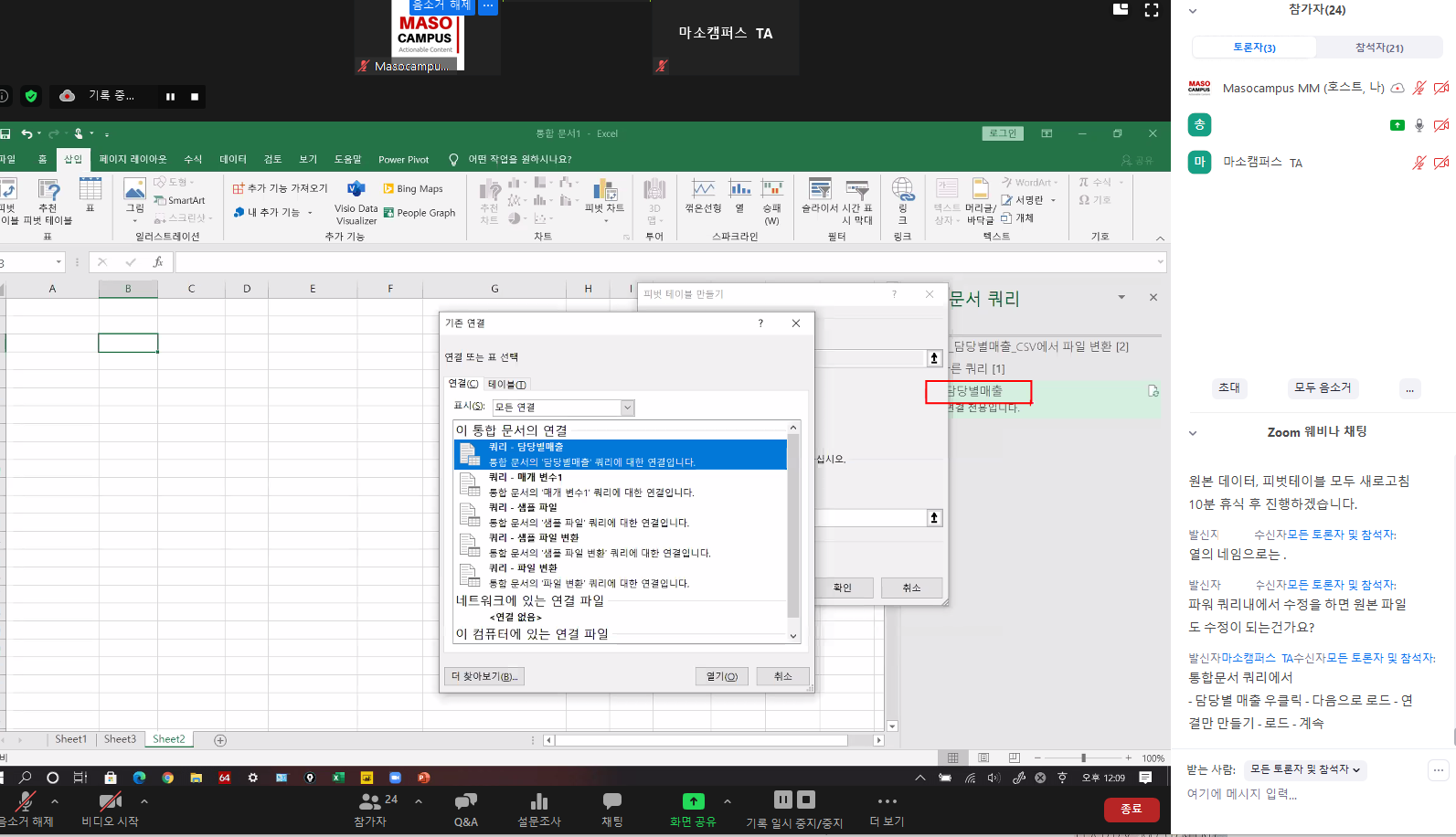1456x837 pixels.
Task: Click the Excel zoom level slider
Action: (1083, 758)
